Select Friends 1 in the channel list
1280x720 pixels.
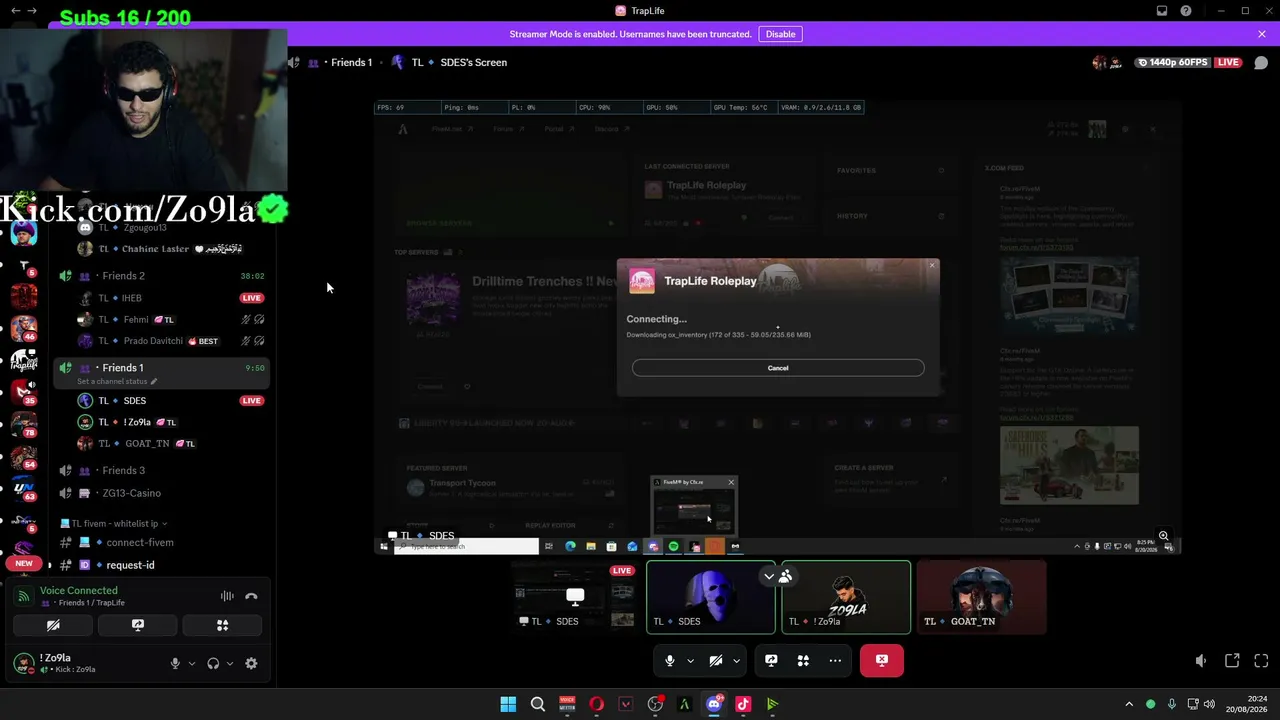[162, 368]
